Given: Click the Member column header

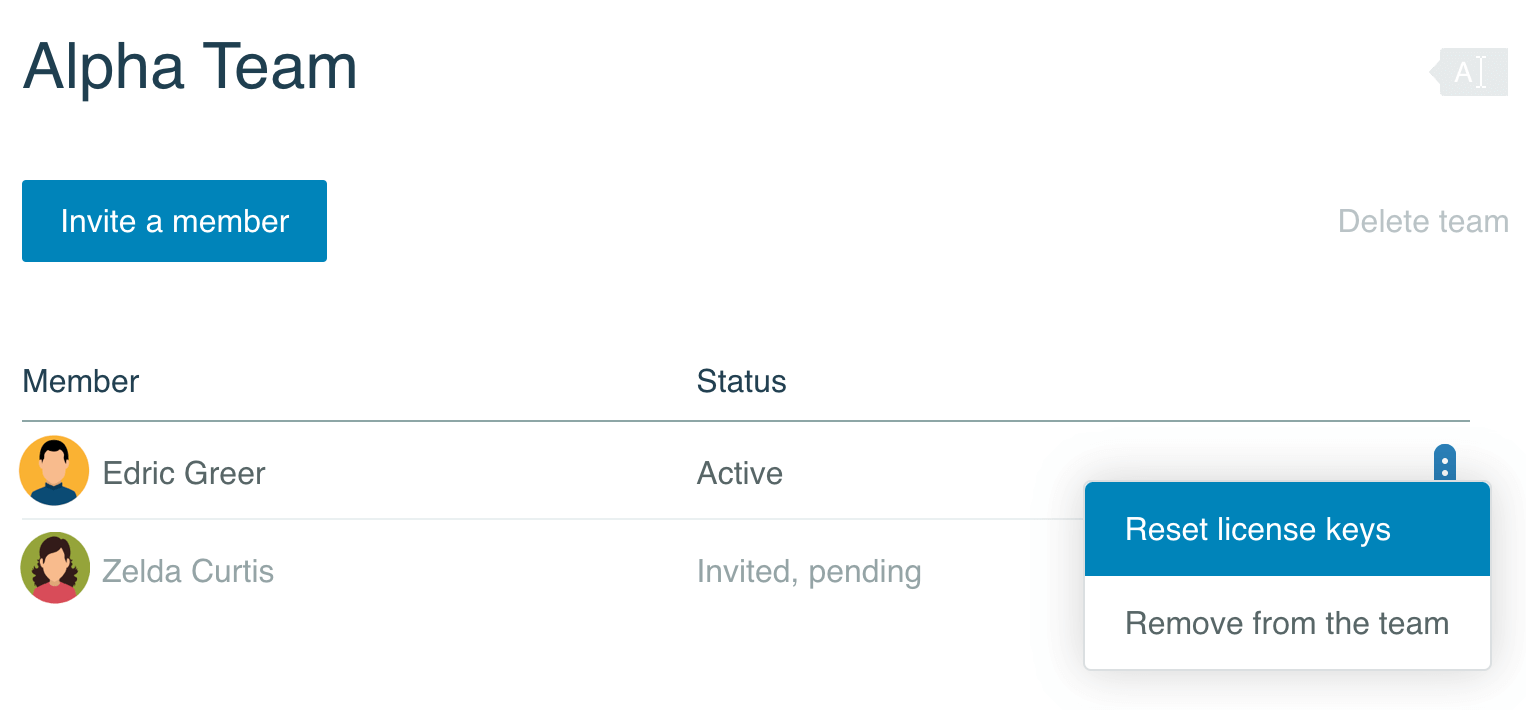Looking at the screenshot, I should (x=81, y=381).
